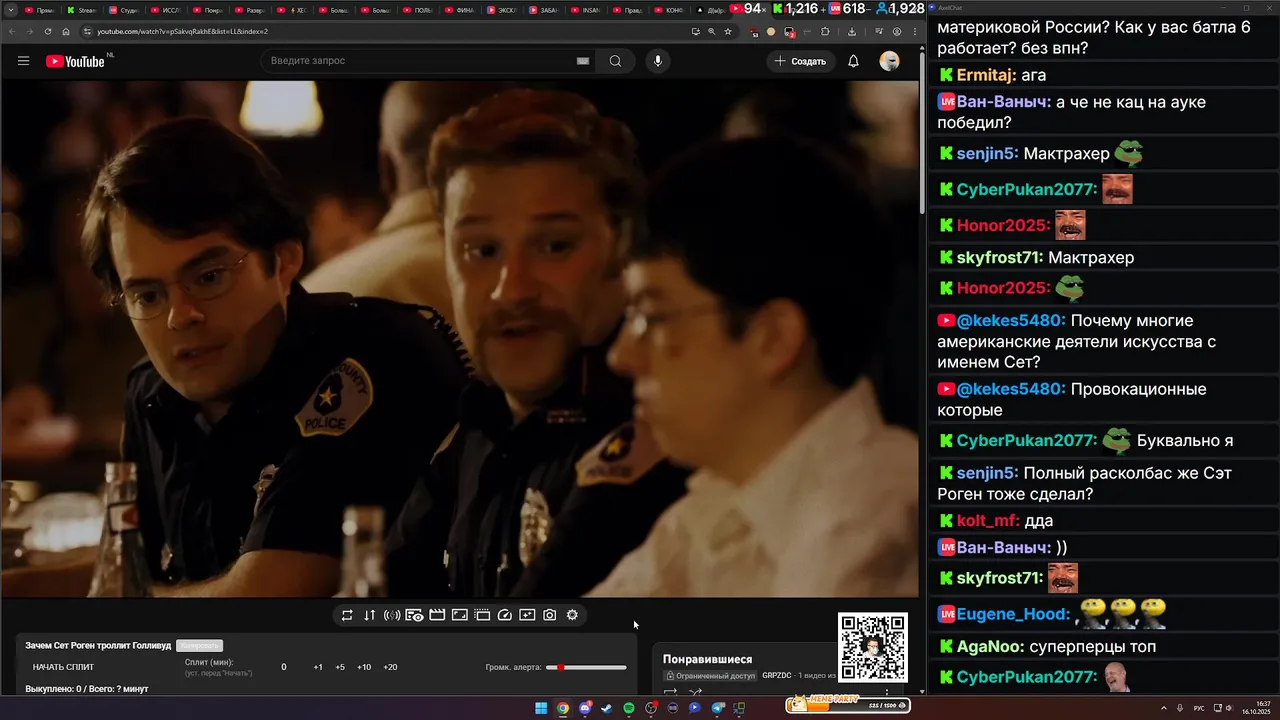
Task: Click the video player frame
Action: click(459, 339)
